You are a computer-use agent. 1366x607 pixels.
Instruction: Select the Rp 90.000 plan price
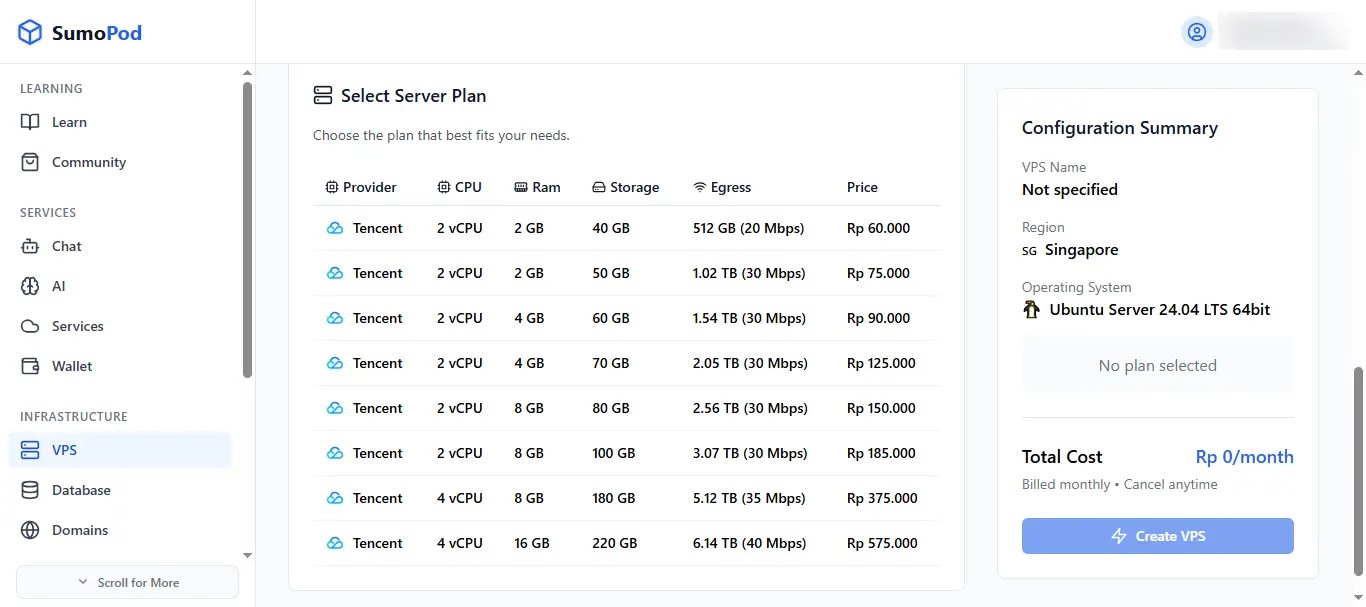pos(878,318)
